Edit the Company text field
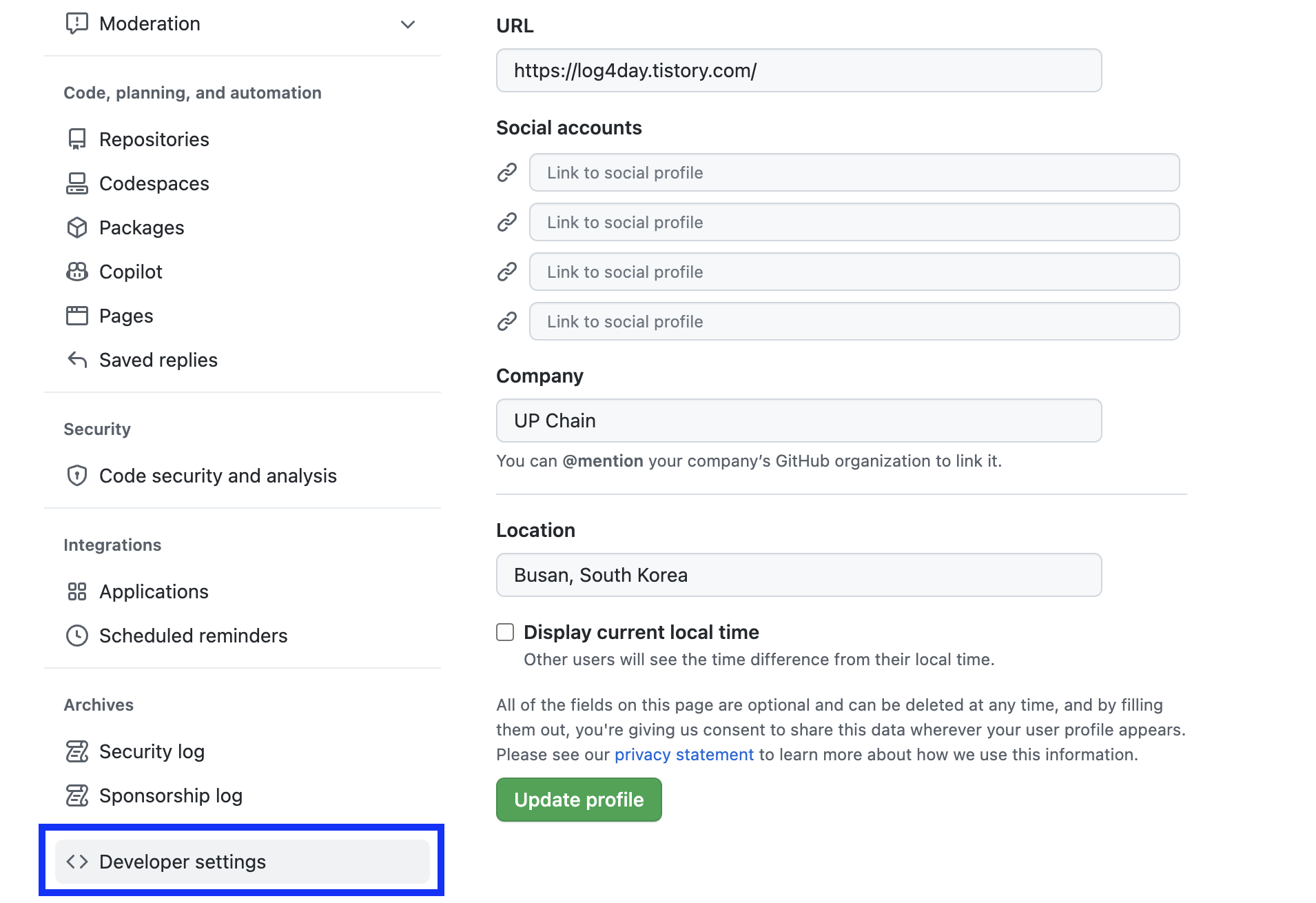The height and width of the screenshot is (903, 1316). point(799,420)
